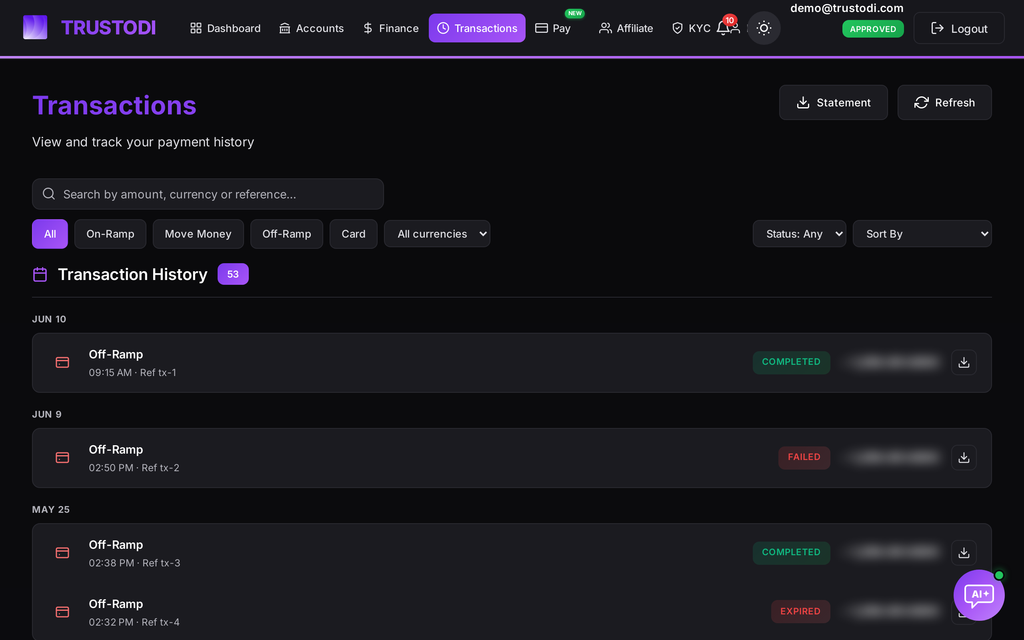Click the MAY 25 date header

(x=51, y=509)
